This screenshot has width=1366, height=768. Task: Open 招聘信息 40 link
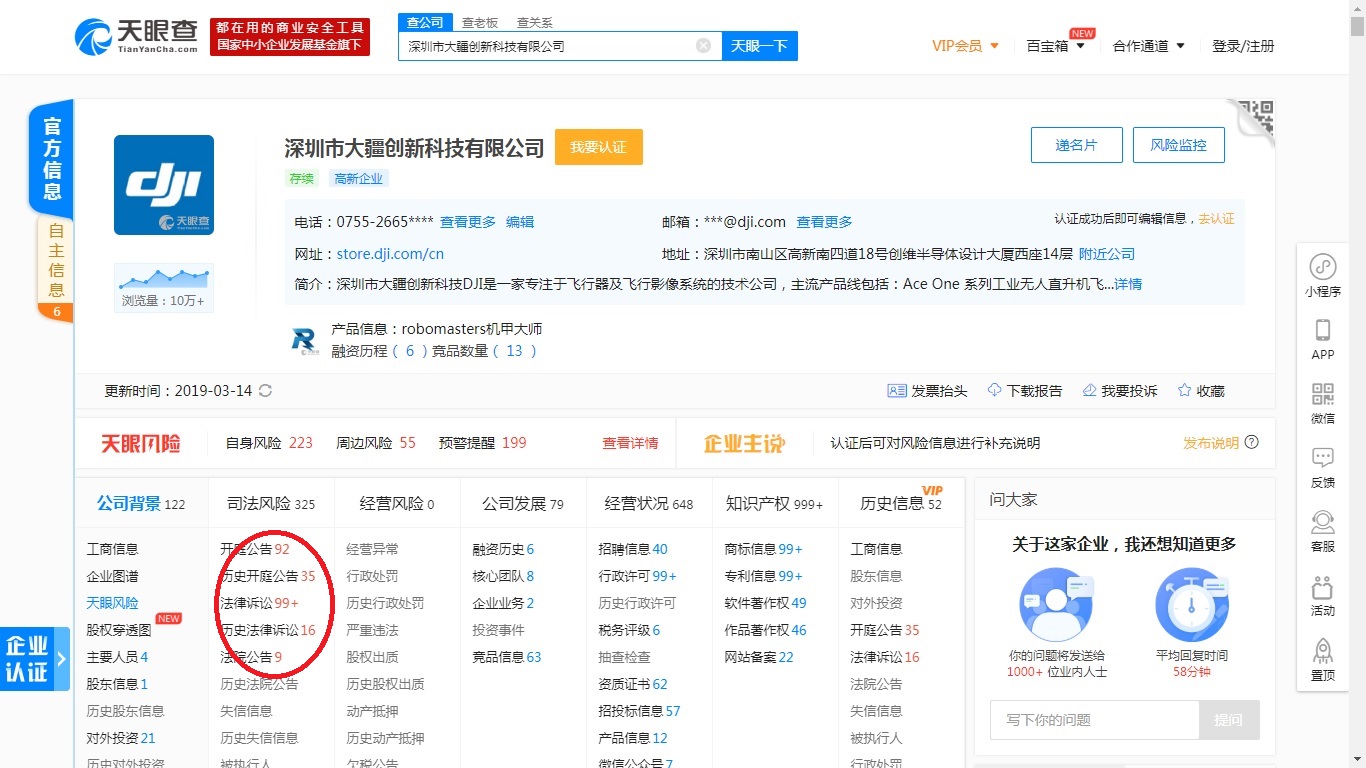[x=633, y=549]
